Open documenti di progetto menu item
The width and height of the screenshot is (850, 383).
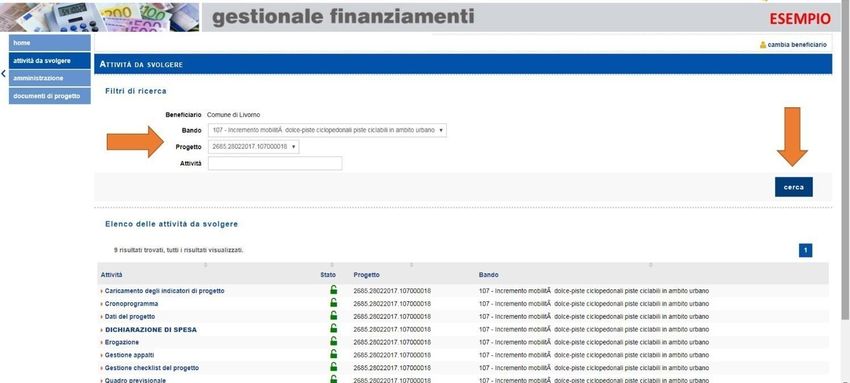49,96
